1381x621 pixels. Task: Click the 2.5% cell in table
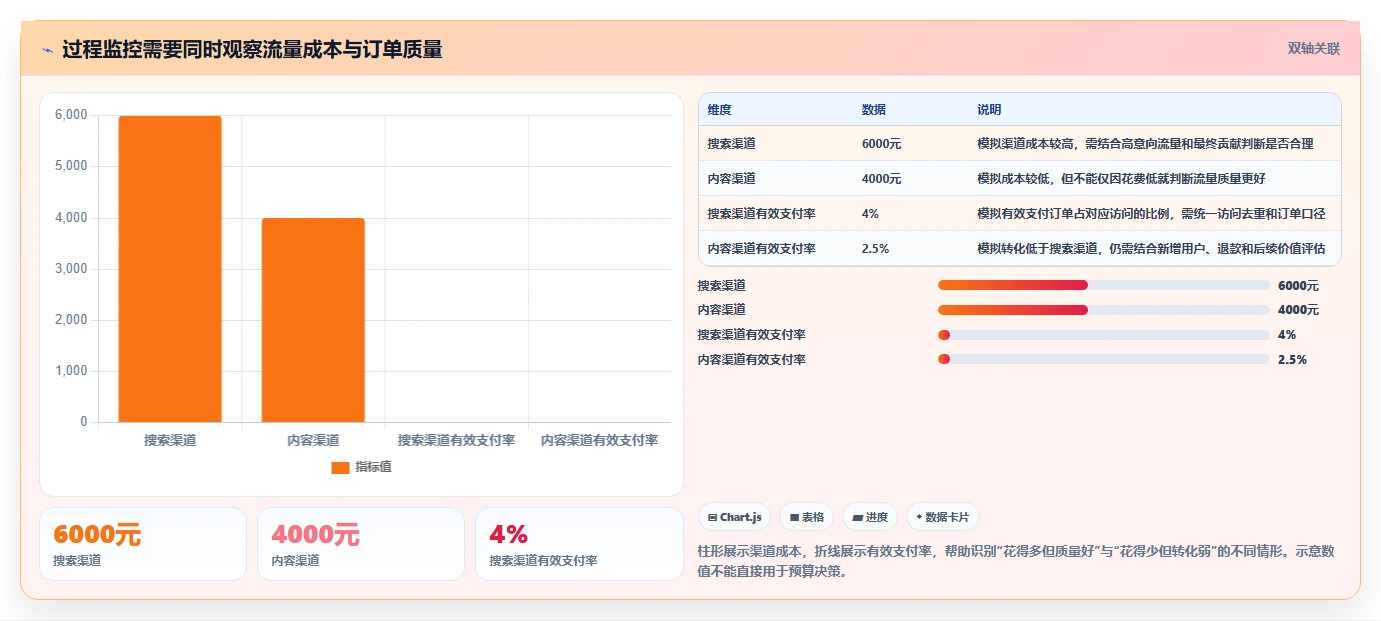point(875,249)
